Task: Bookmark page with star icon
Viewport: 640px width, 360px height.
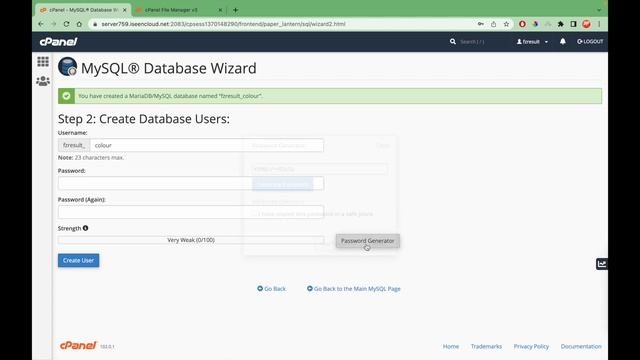Action: (506, 24)
